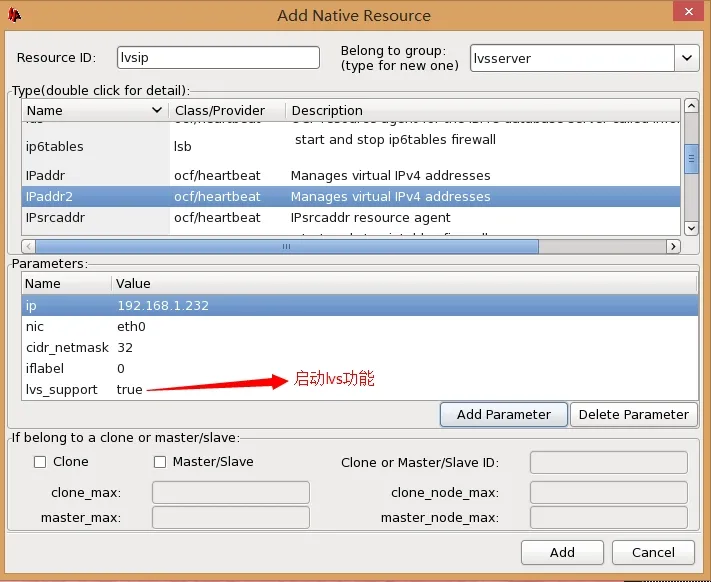Screen dimensions: 711x582
Task: Click 'IPsrcaddr resource agent' description
Action: point(370,218)
